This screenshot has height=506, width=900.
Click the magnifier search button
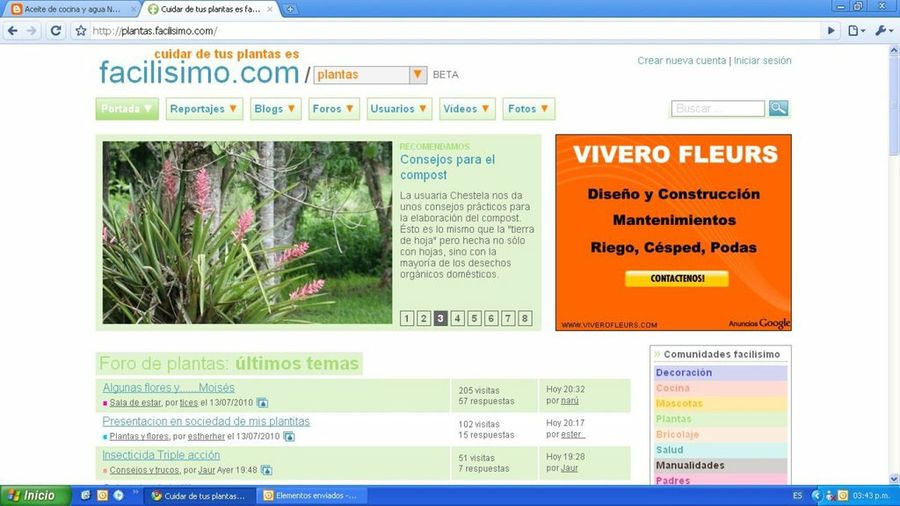778,108
